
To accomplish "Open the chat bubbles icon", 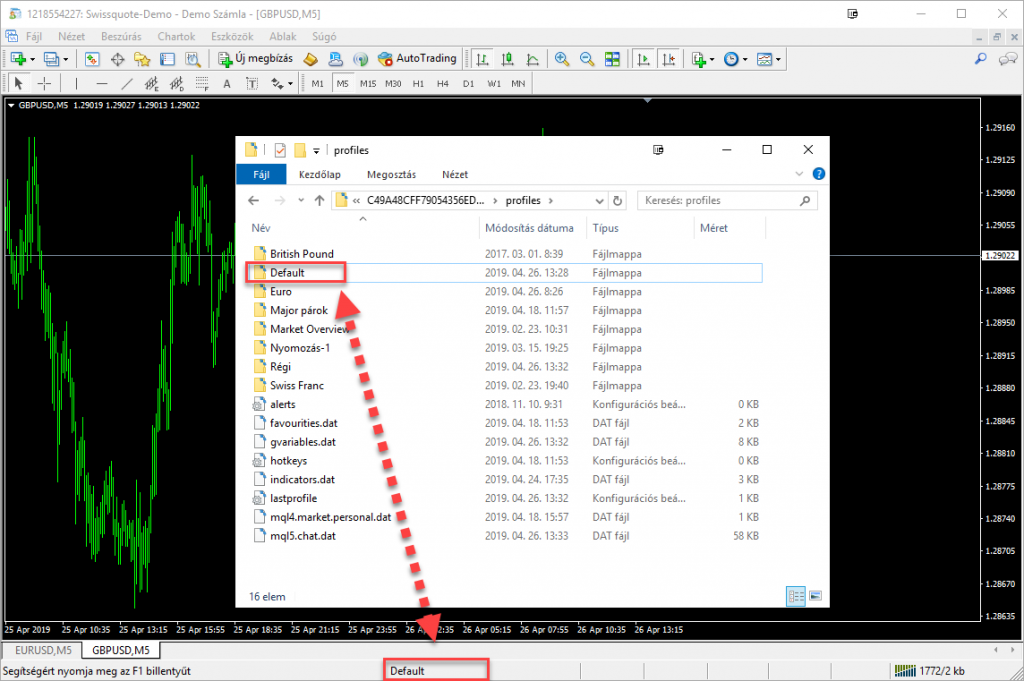I will click(1008, 59).
